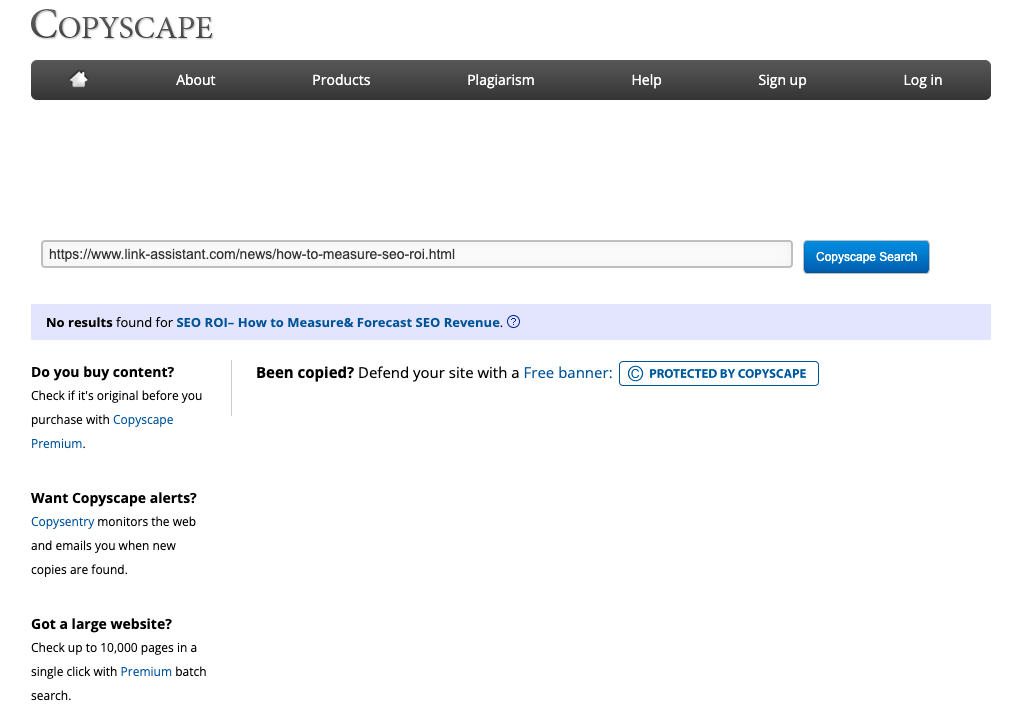The height and width of the screenshot is (715, 1025).
Task: Go to the Sign up page
Action: (x=782, y=80)
